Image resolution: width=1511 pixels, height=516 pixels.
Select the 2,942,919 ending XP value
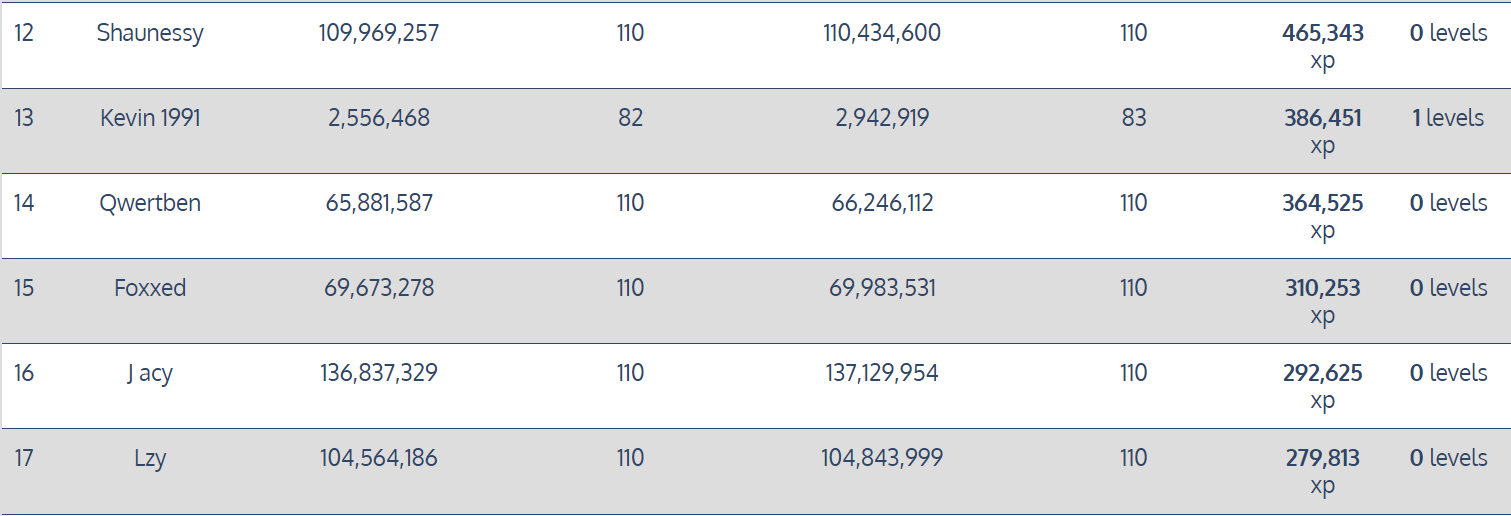[882, 118]
